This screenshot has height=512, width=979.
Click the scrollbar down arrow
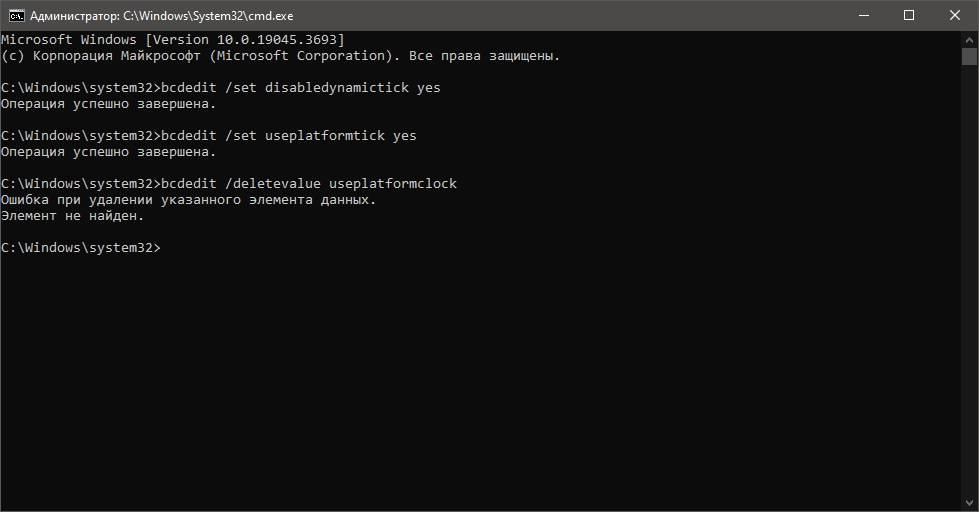969,503
